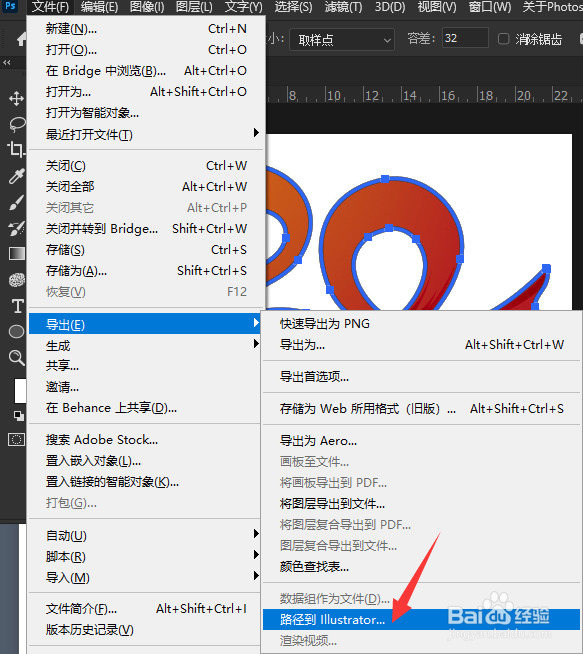This screenshot has width=583, height=654.
Task: Choose 文件简介 File Info item
Action: click(146, 609)
